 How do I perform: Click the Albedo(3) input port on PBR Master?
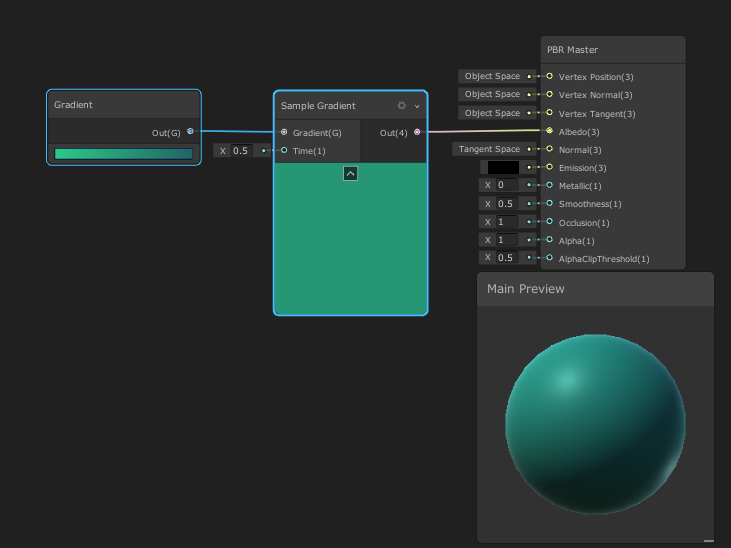(549, 131)
